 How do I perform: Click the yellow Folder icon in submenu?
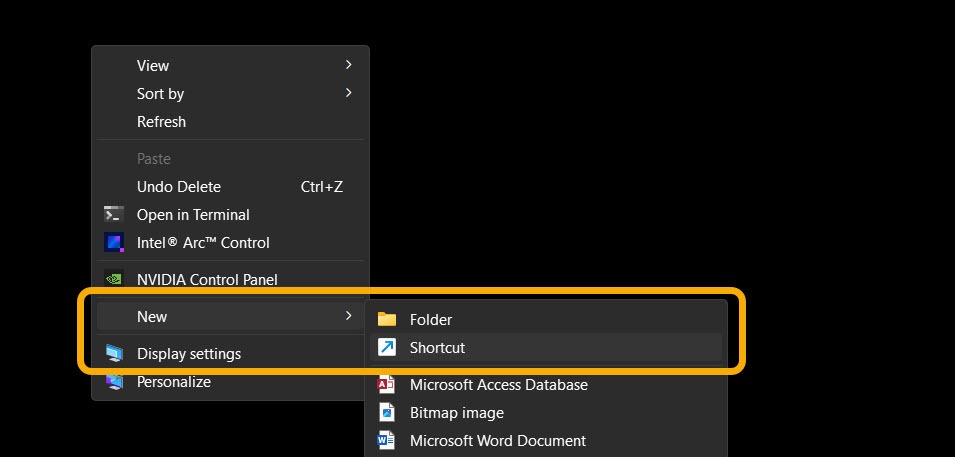tap(387, 320)
